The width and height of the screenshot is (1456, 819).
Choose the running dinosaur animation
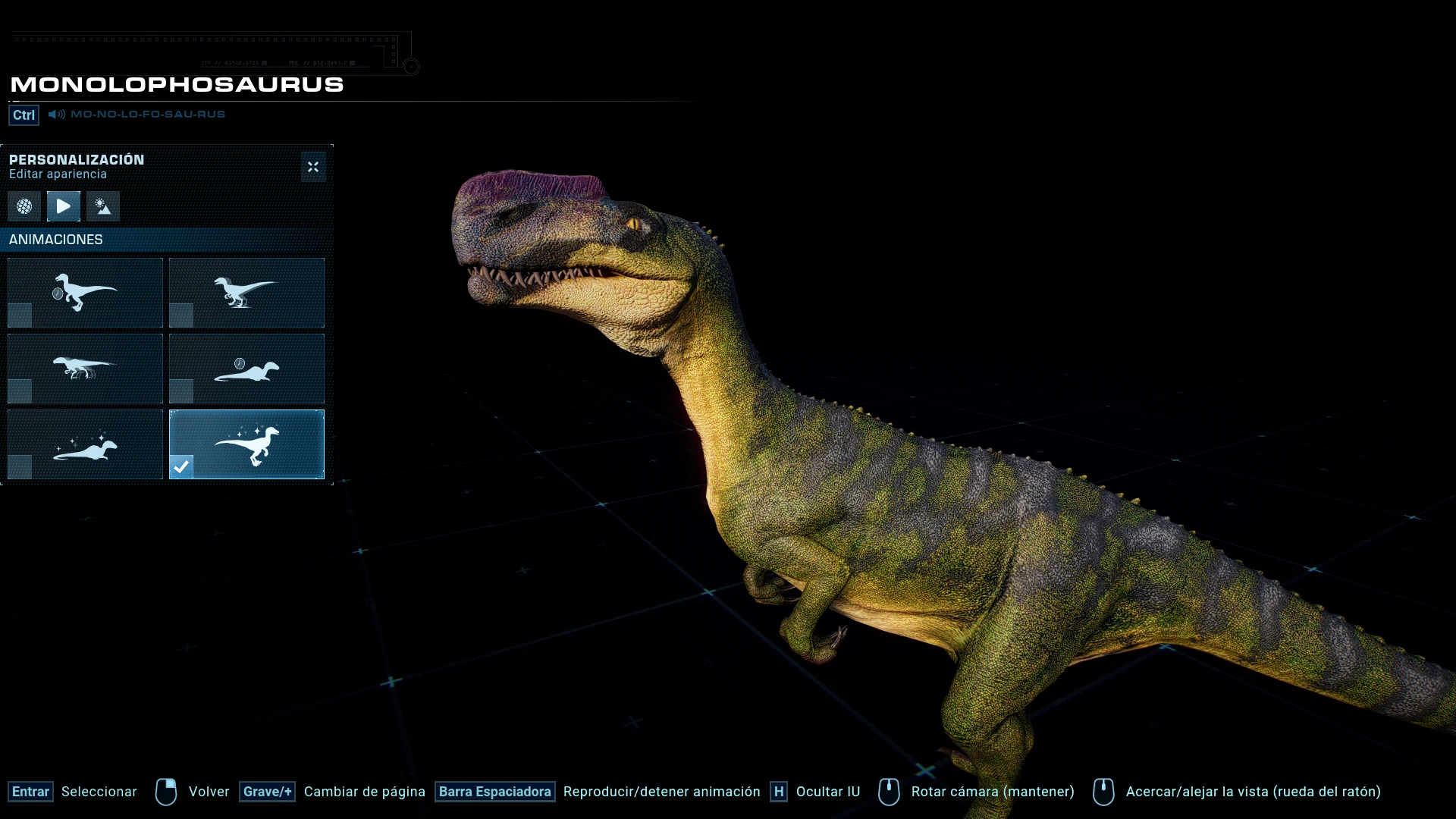85,369
